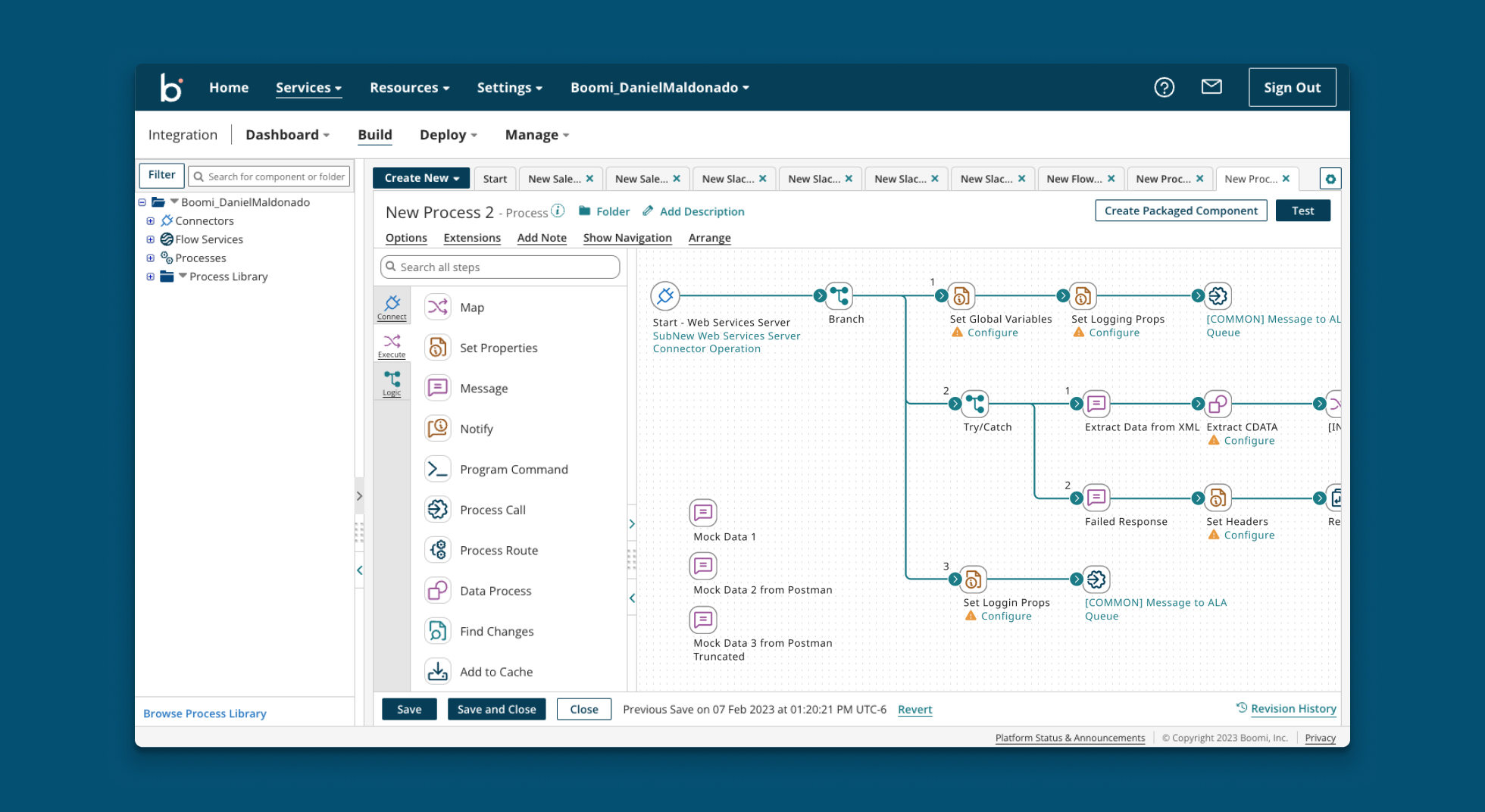Open the Manage dropdown

coord(536,135)
